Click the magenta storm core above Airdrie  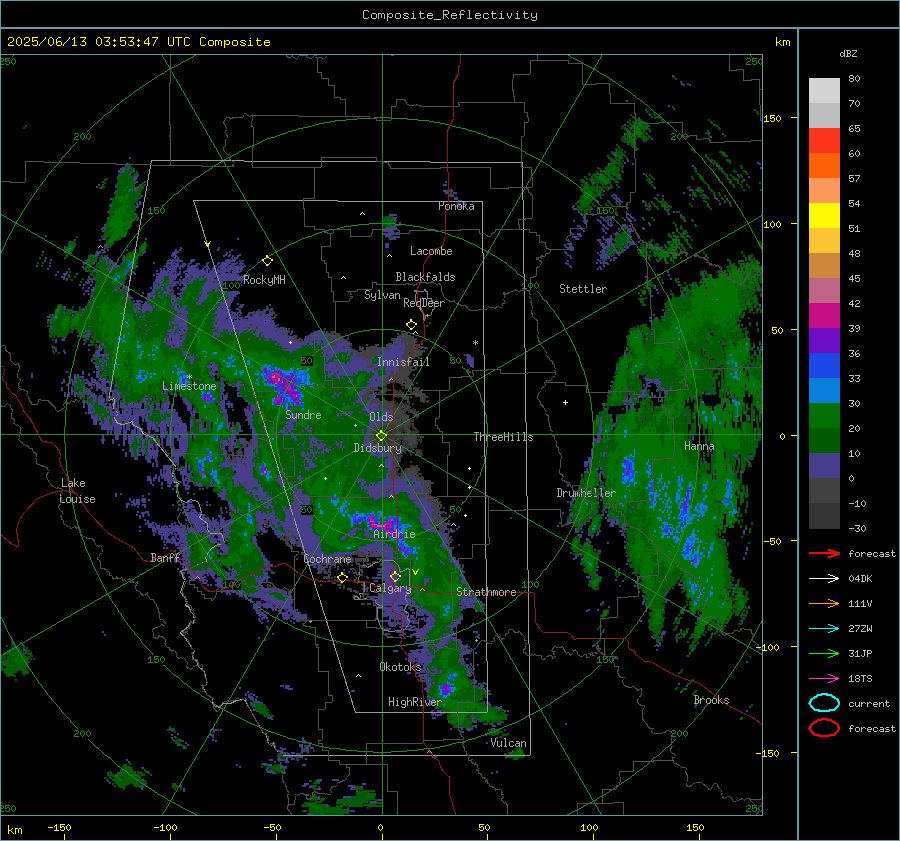(x=381, y=523)
